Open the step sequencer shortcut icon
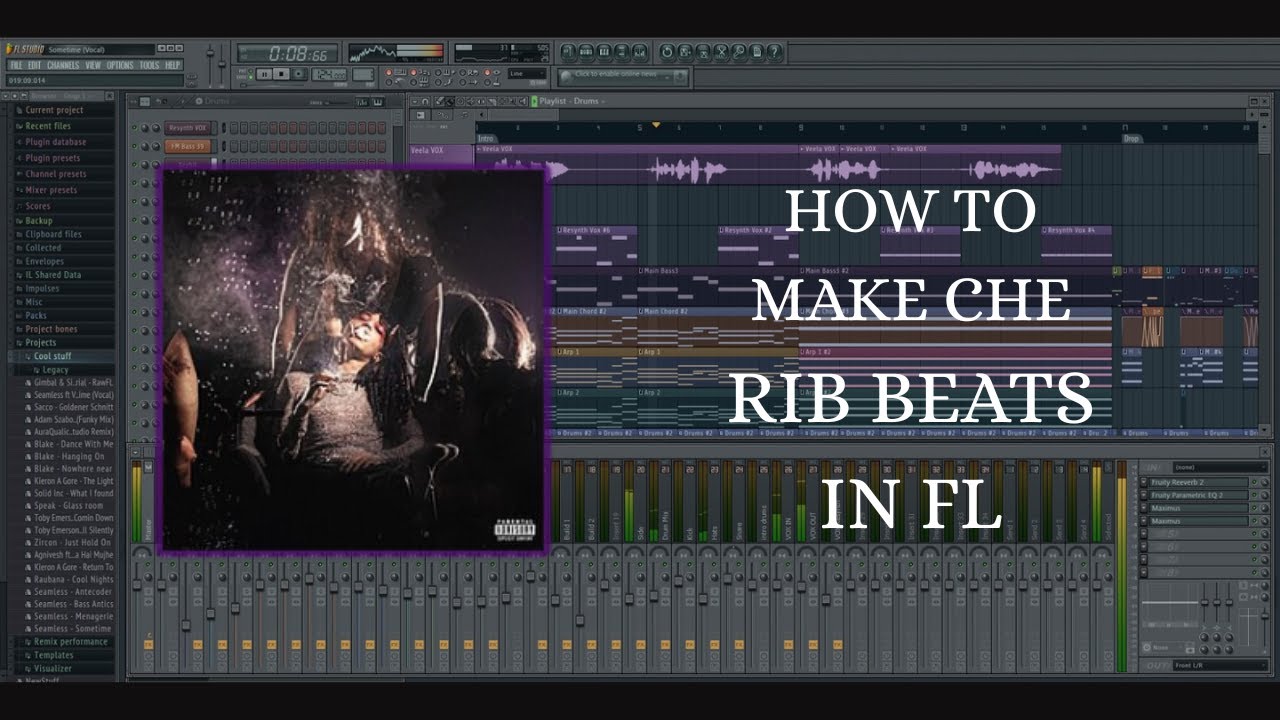The width and height of the screenshot is (1280, 720). click(x=588, y=52)
